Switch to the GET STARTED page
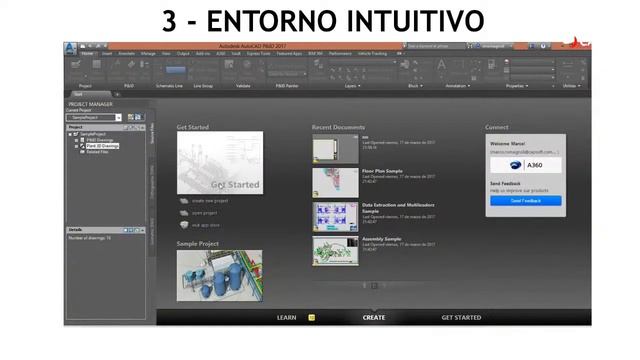 [x=461, y=318]
